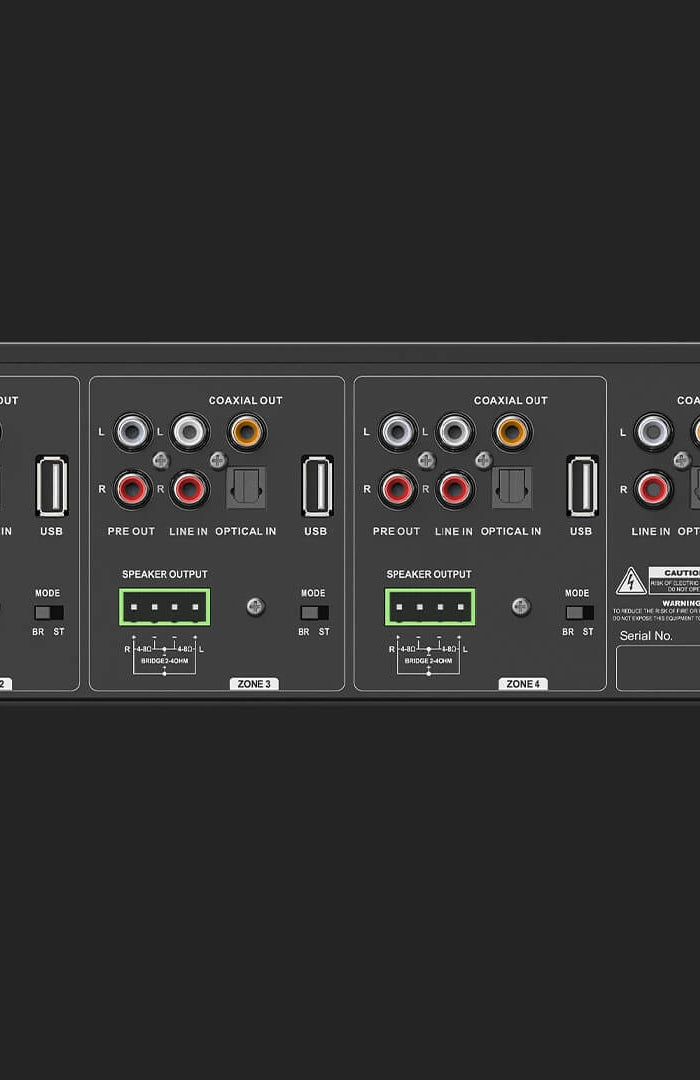Click the ZONE 3 label
This screenshot has width=700, height=1080.
[x=254, y=684]
